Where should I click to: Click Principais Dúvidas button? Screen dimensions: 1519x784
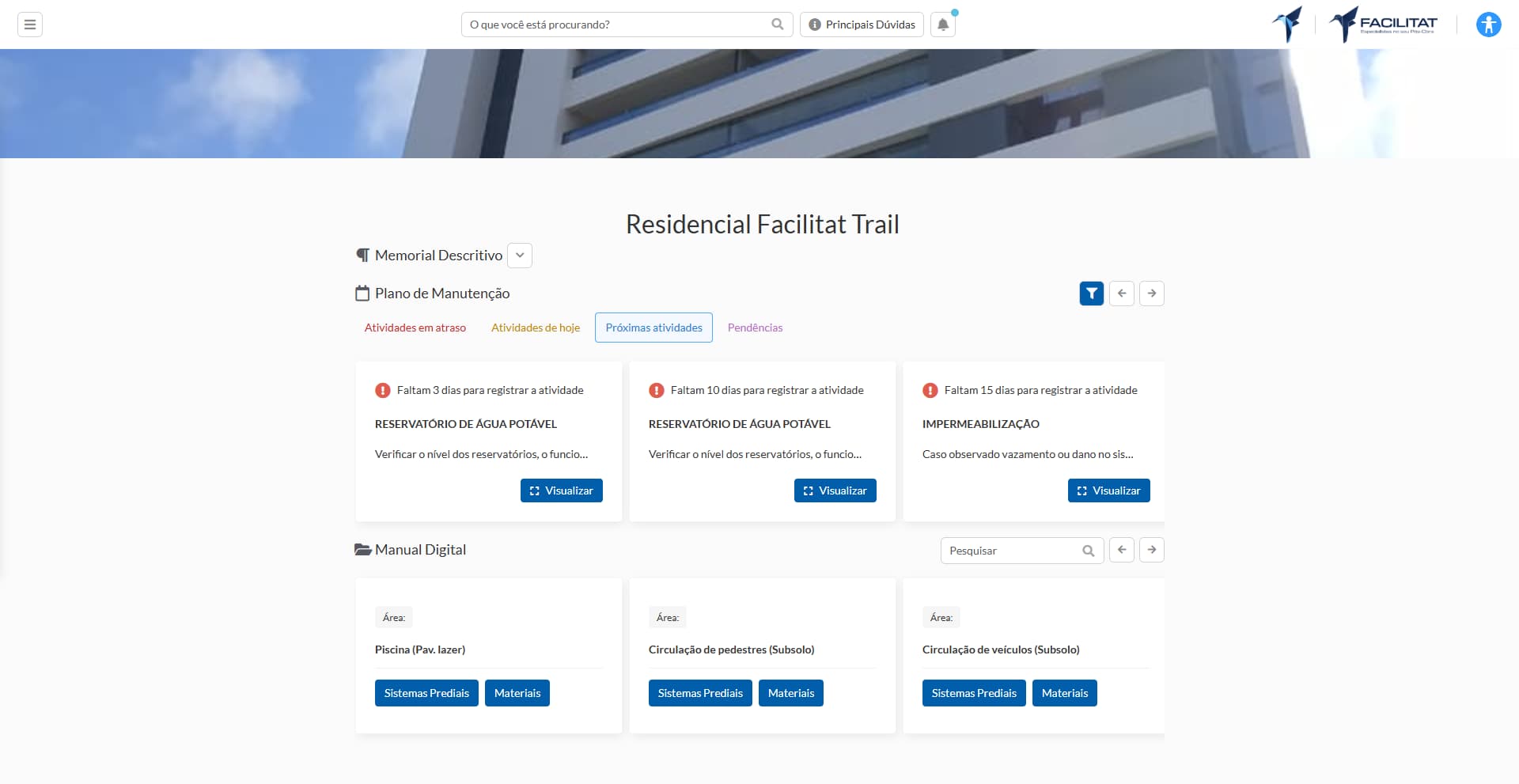point(862,25)
